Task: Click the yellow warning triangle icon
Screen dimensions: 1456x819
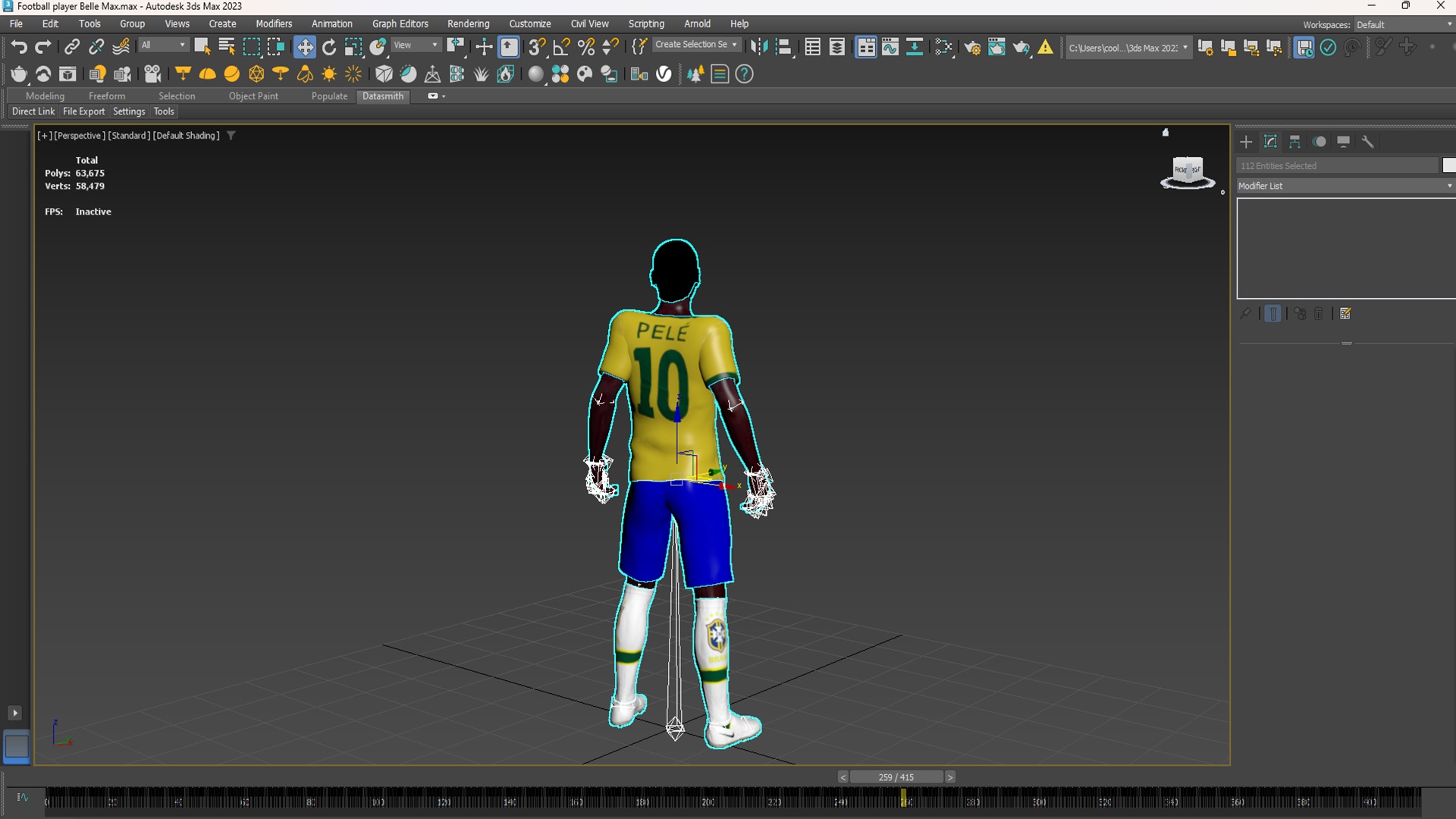Action: [x=1046, y=47]
